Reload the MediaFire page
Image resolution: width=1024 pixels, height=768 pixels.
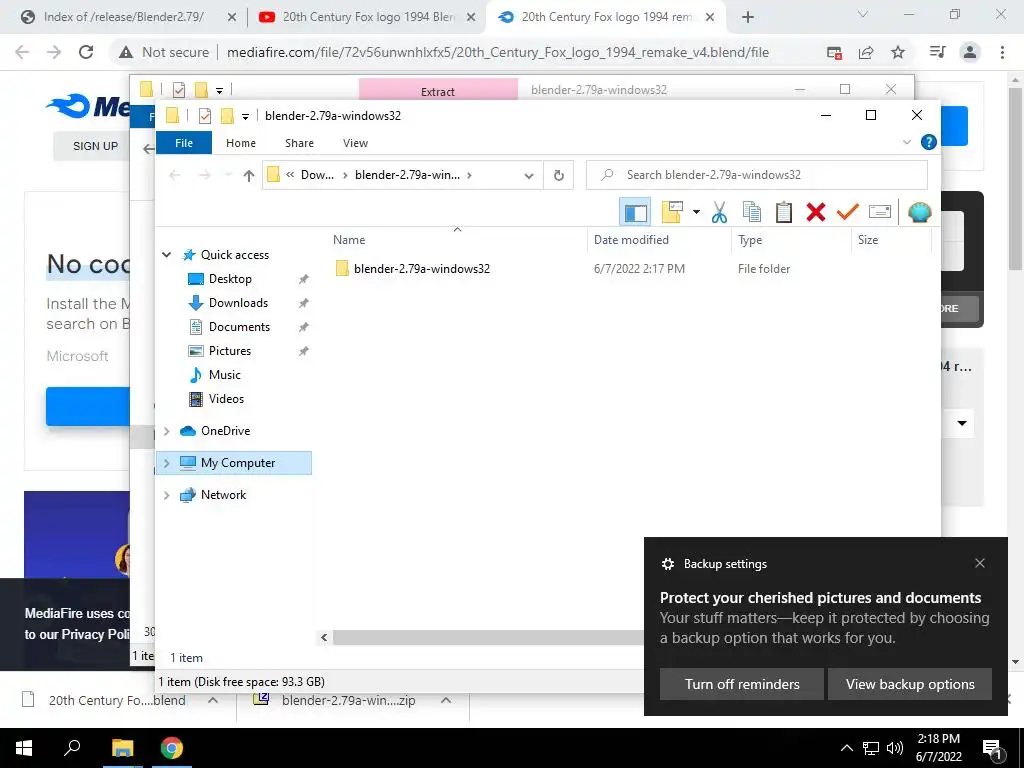pos(86,52)
